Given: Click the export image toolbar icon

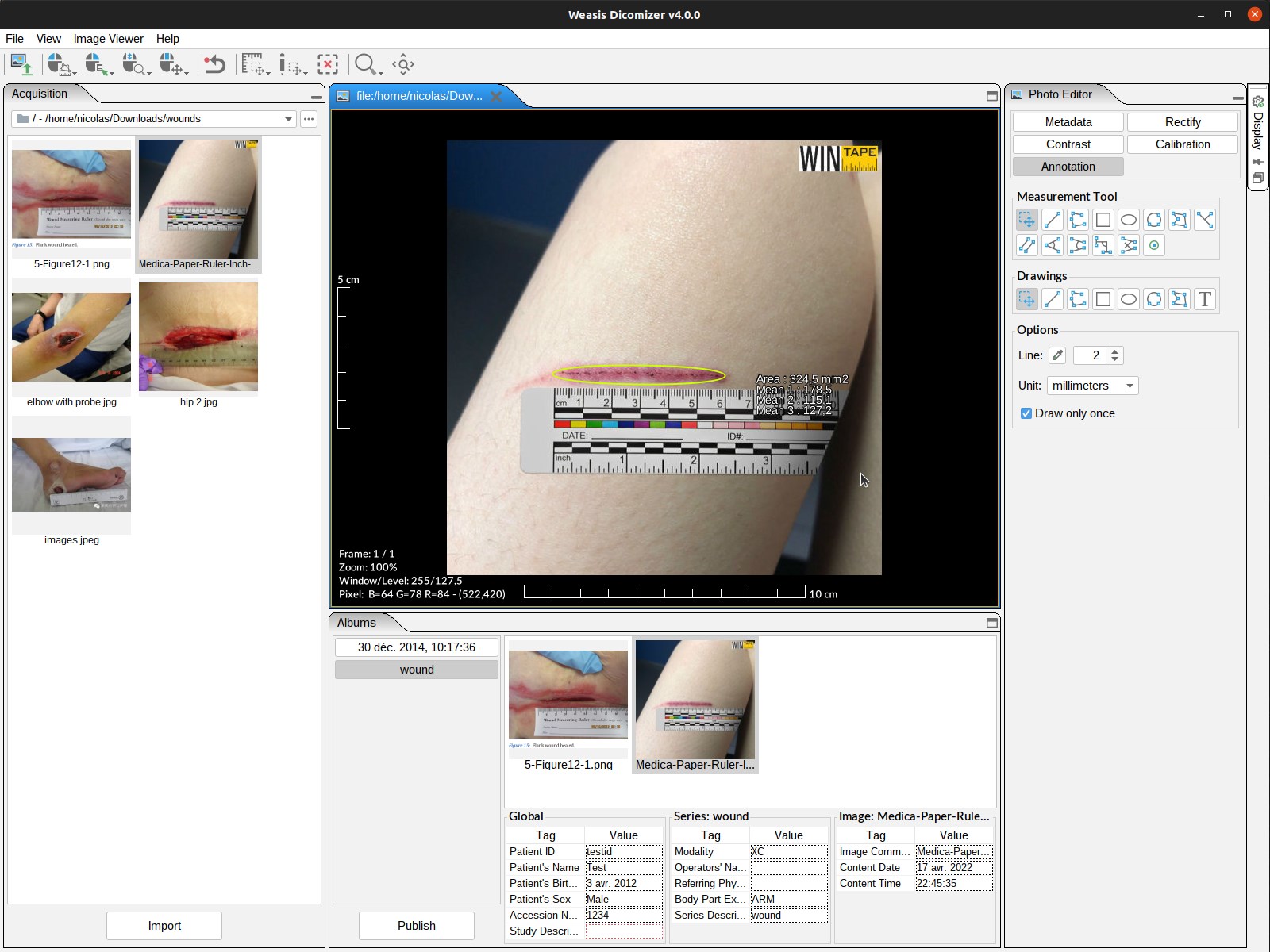Looking at the screenshot, I should tap(21, 64).
